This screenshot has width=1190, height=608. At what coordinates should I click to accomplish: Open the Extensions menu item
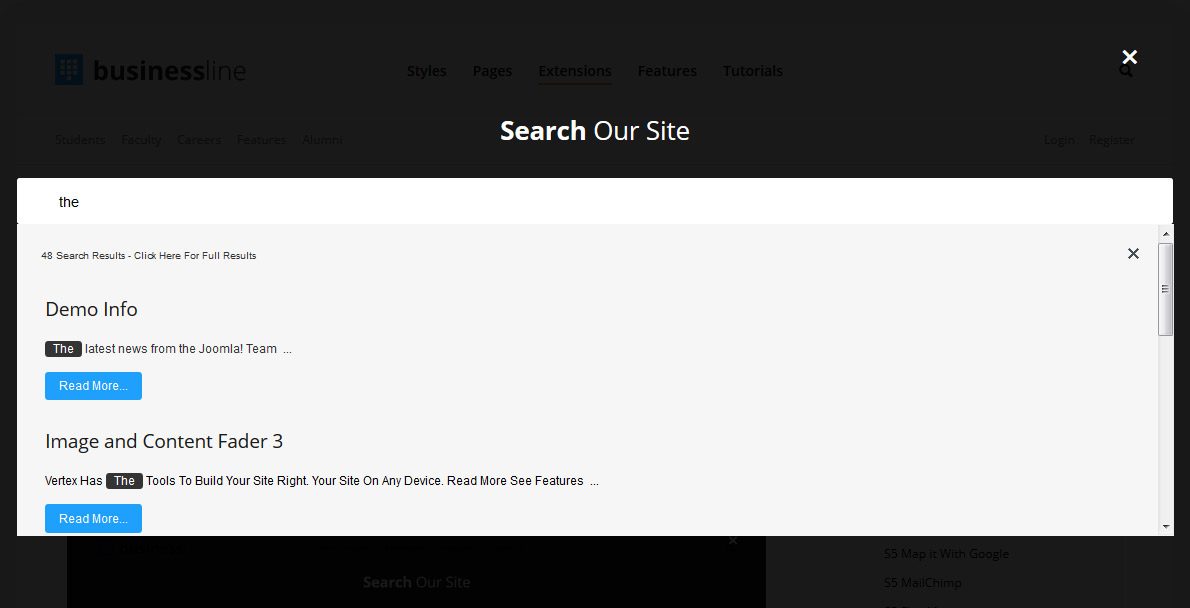pos(574,71)
